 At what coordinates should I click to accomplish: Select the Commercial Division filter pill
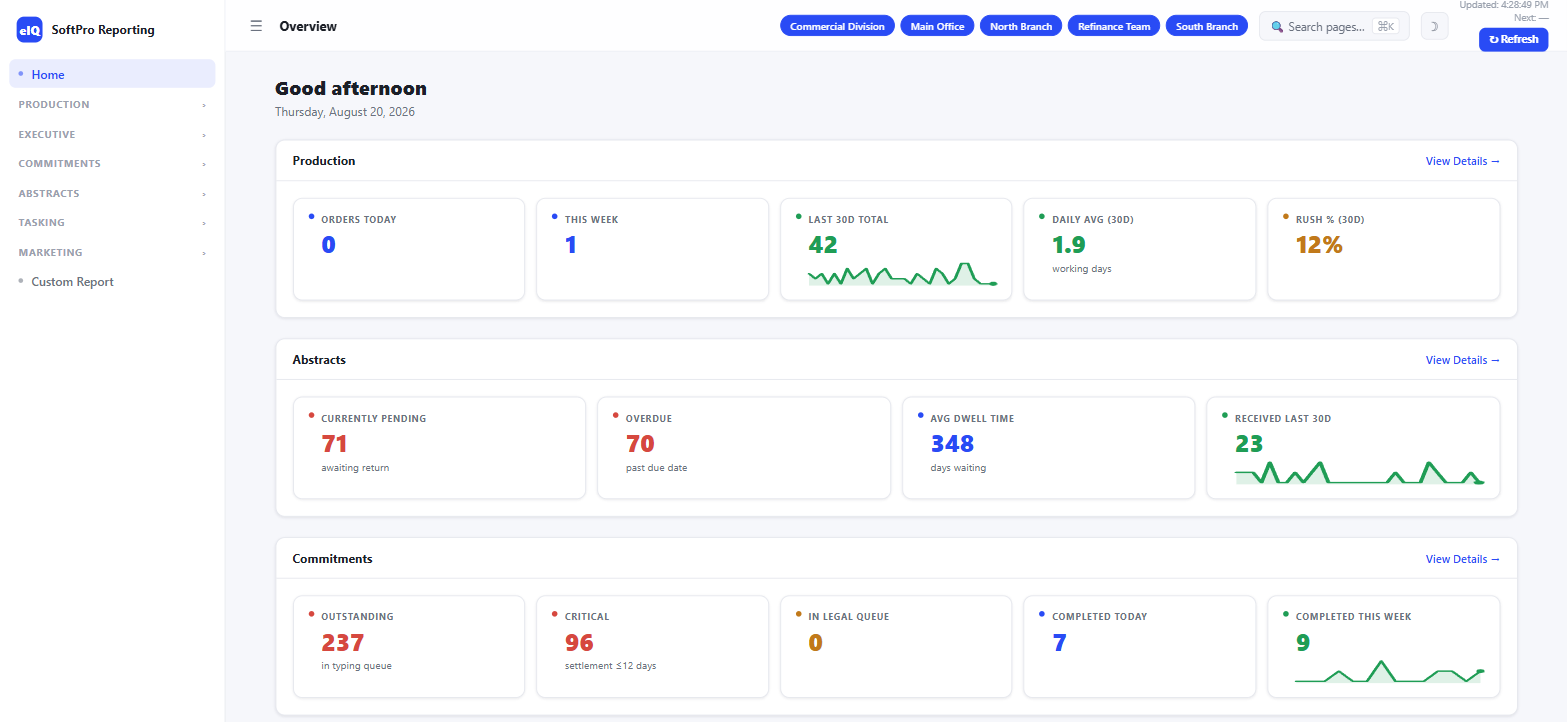[x=837, y=26]
